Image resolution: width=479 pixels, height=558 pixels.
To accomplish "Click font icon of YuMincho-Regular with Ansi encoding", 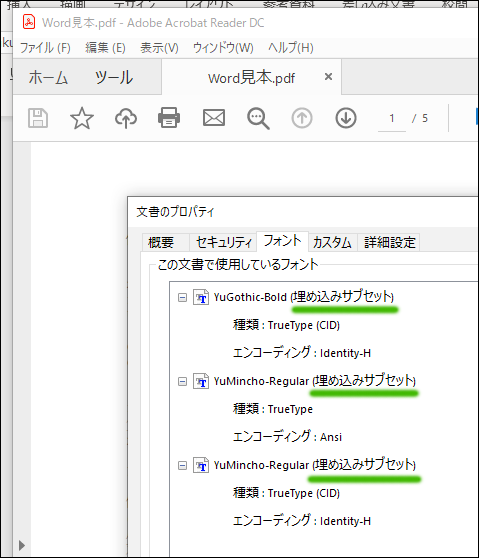I will tap(201, 381).
